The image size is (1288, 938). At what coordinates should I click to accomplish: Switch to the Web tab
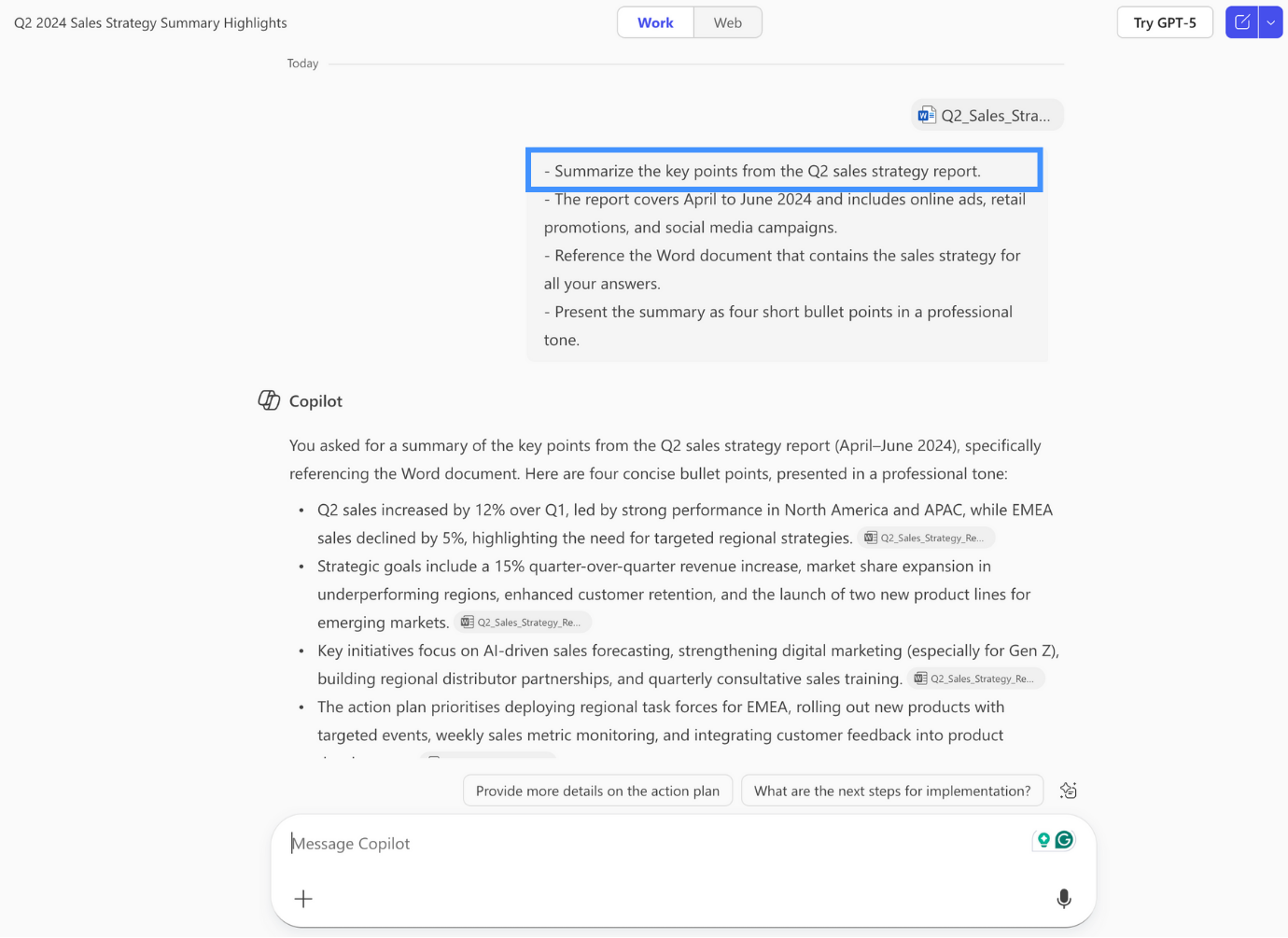727,22
